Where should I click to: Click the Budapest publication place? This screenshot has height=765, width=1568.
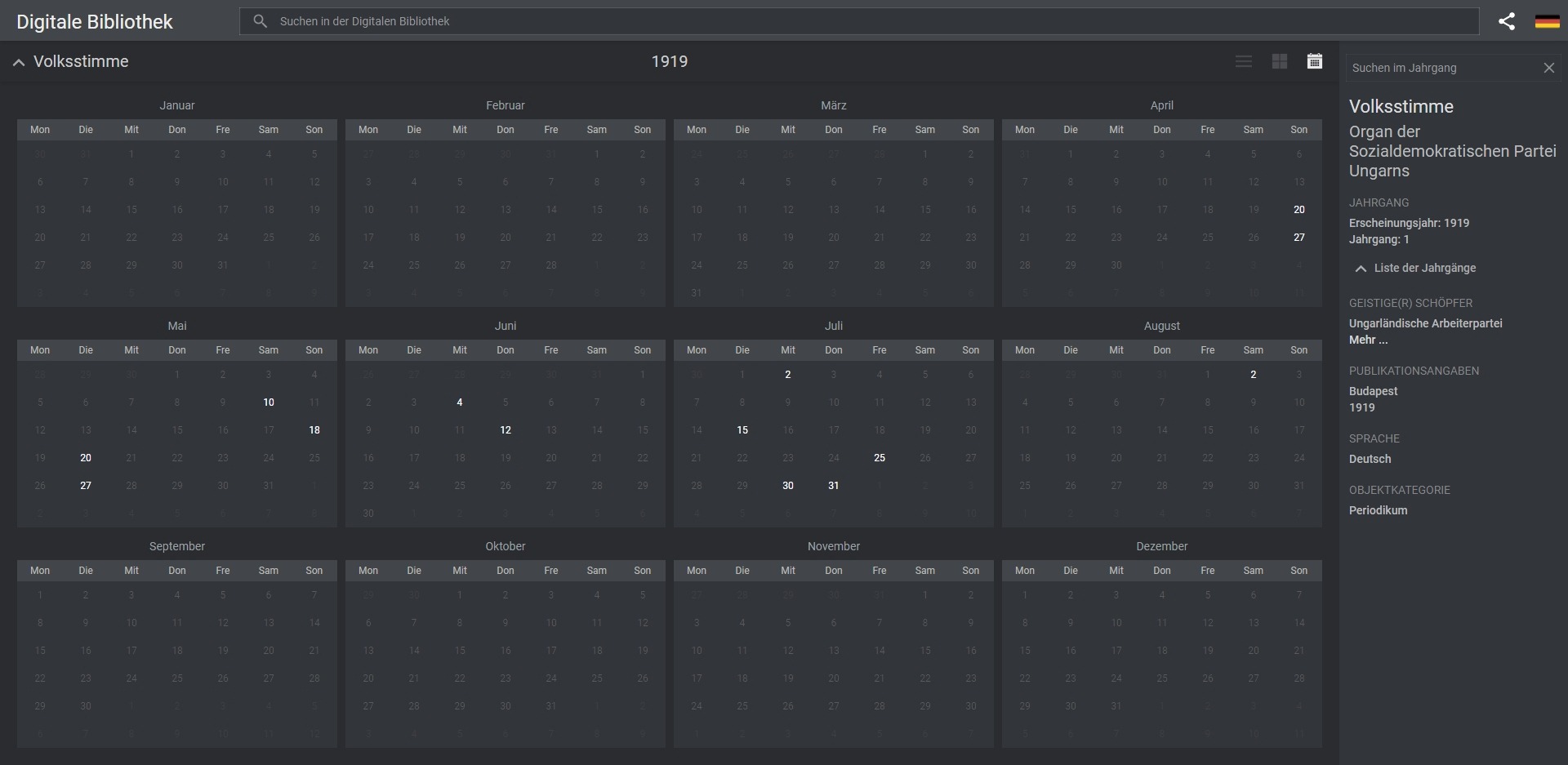coord(1374,391)
